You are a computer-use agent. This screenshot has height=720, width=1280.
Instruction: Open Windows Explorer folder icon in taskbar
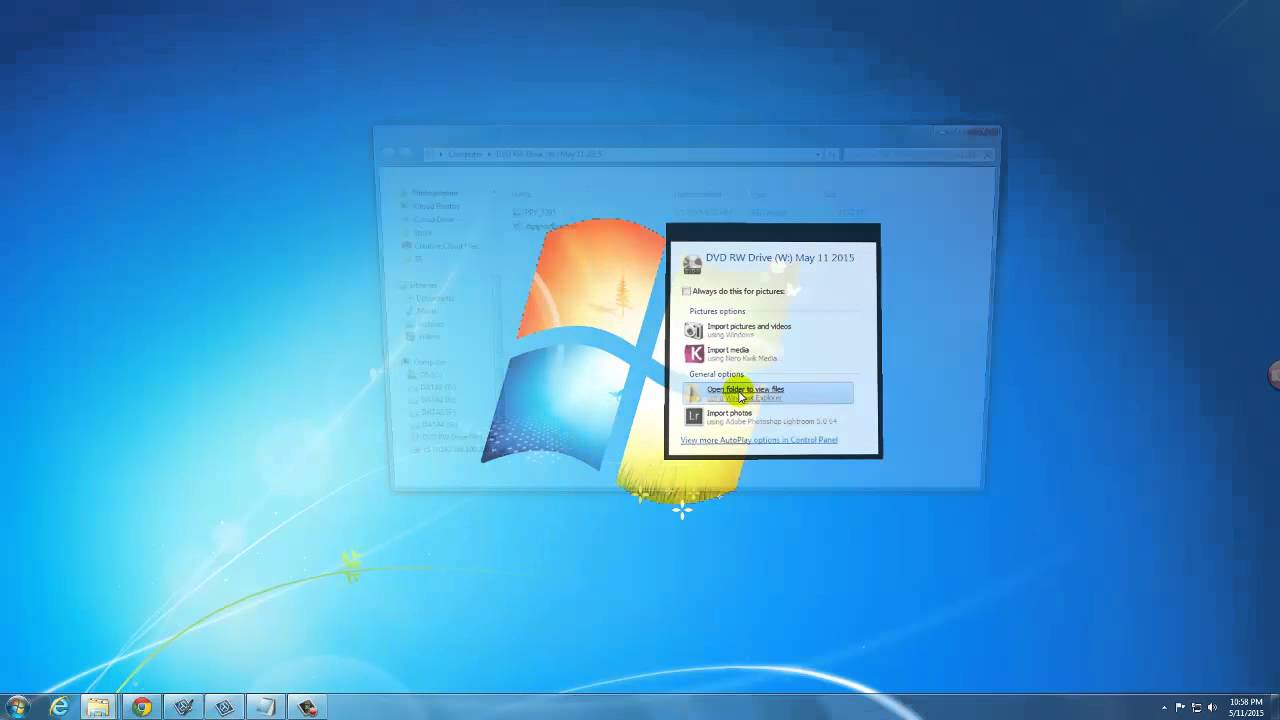click(98, 707)
